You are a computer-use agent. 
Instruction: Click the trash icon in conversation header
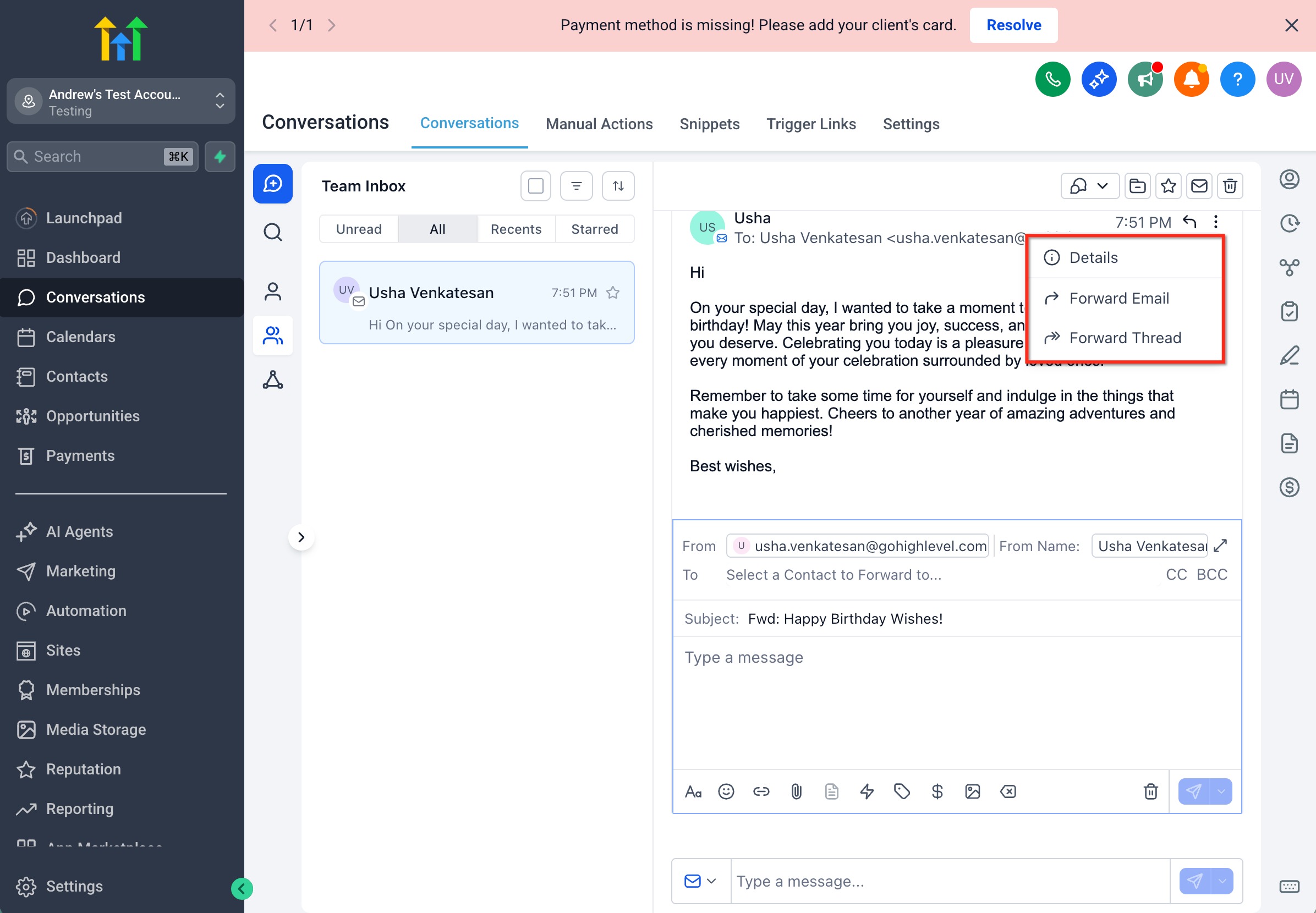click(1230, 186)
